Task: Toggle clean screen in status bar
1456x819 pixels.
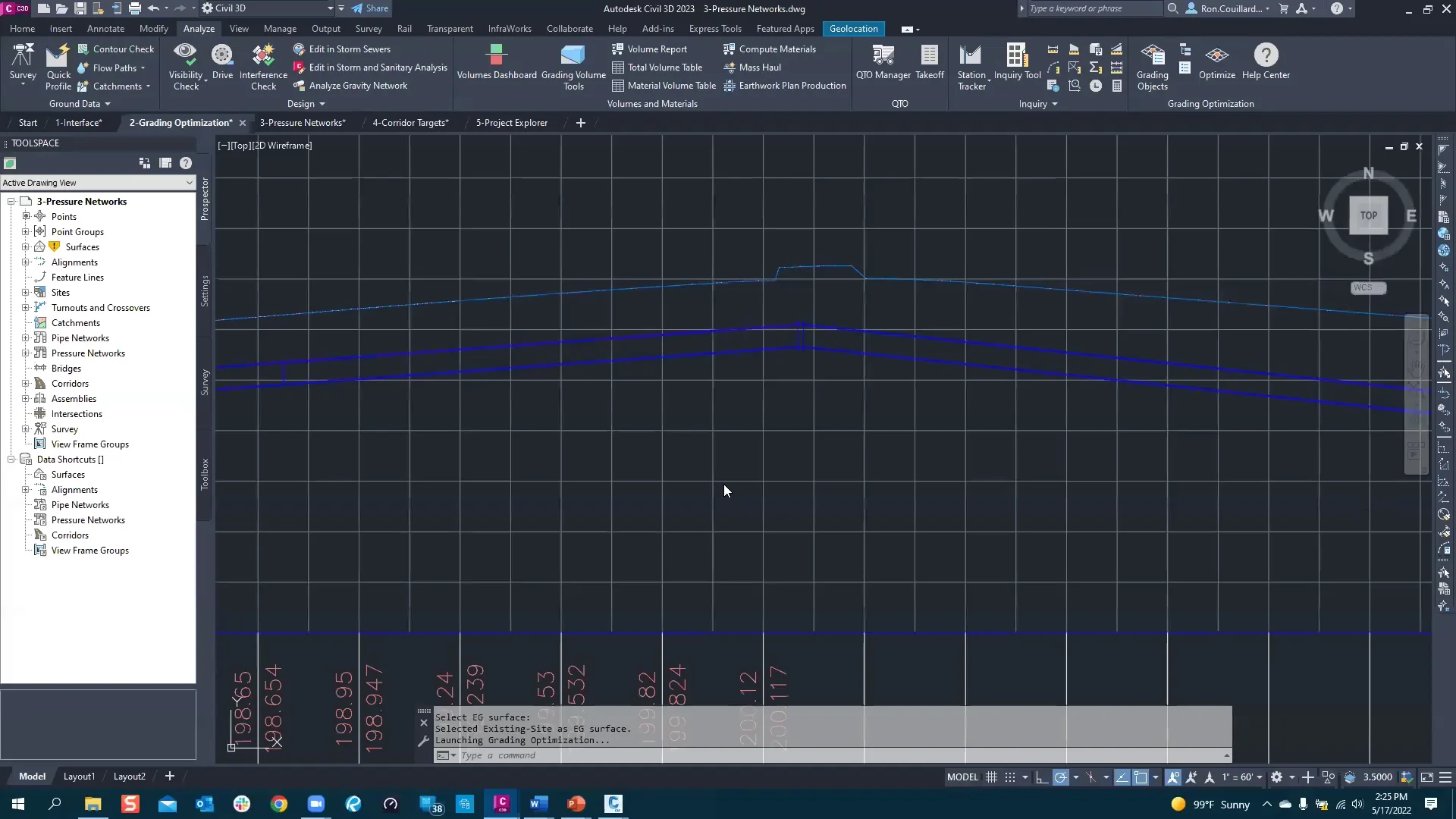Action: tap(1426, 777)
